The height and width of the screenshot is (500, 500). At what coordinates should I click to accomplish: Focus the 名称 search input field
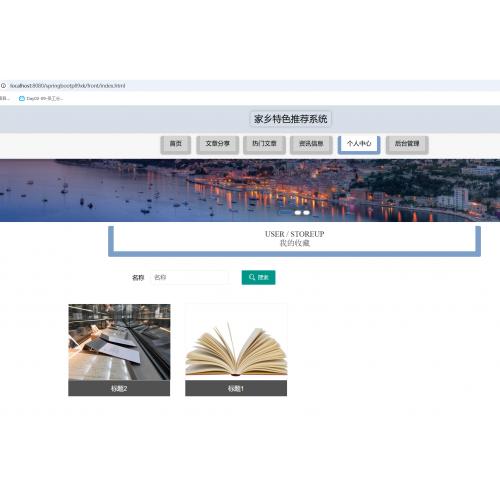189,277
